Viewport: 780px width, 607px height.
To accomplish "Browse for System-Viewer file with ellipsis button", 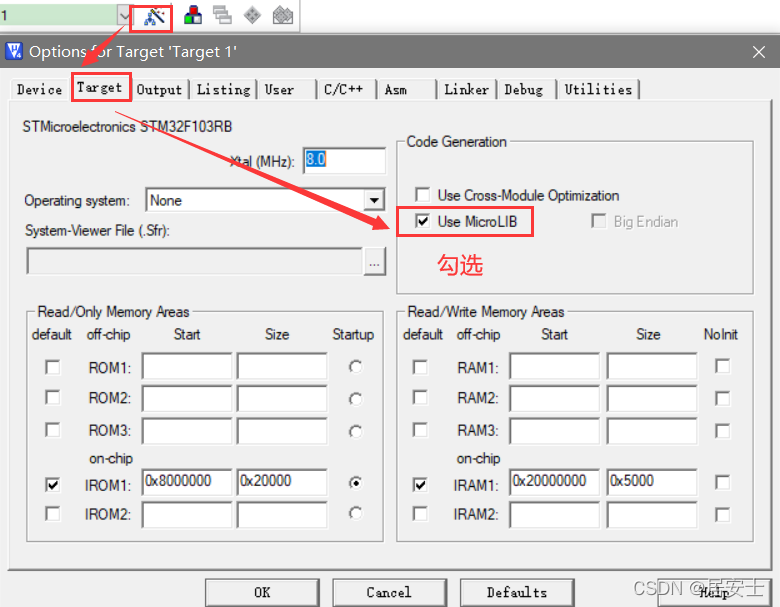I will tap(374, 262).
